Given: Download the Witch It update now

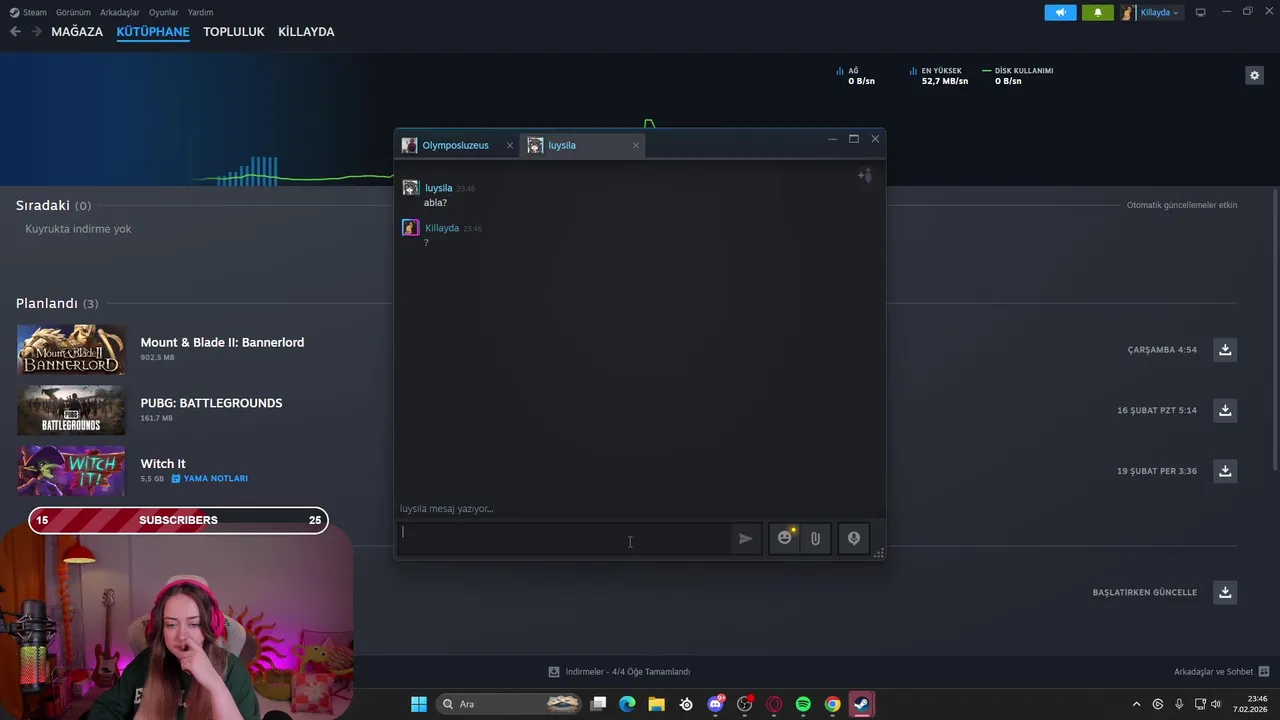Looking at the screenshot, I should pos(1225,471).
